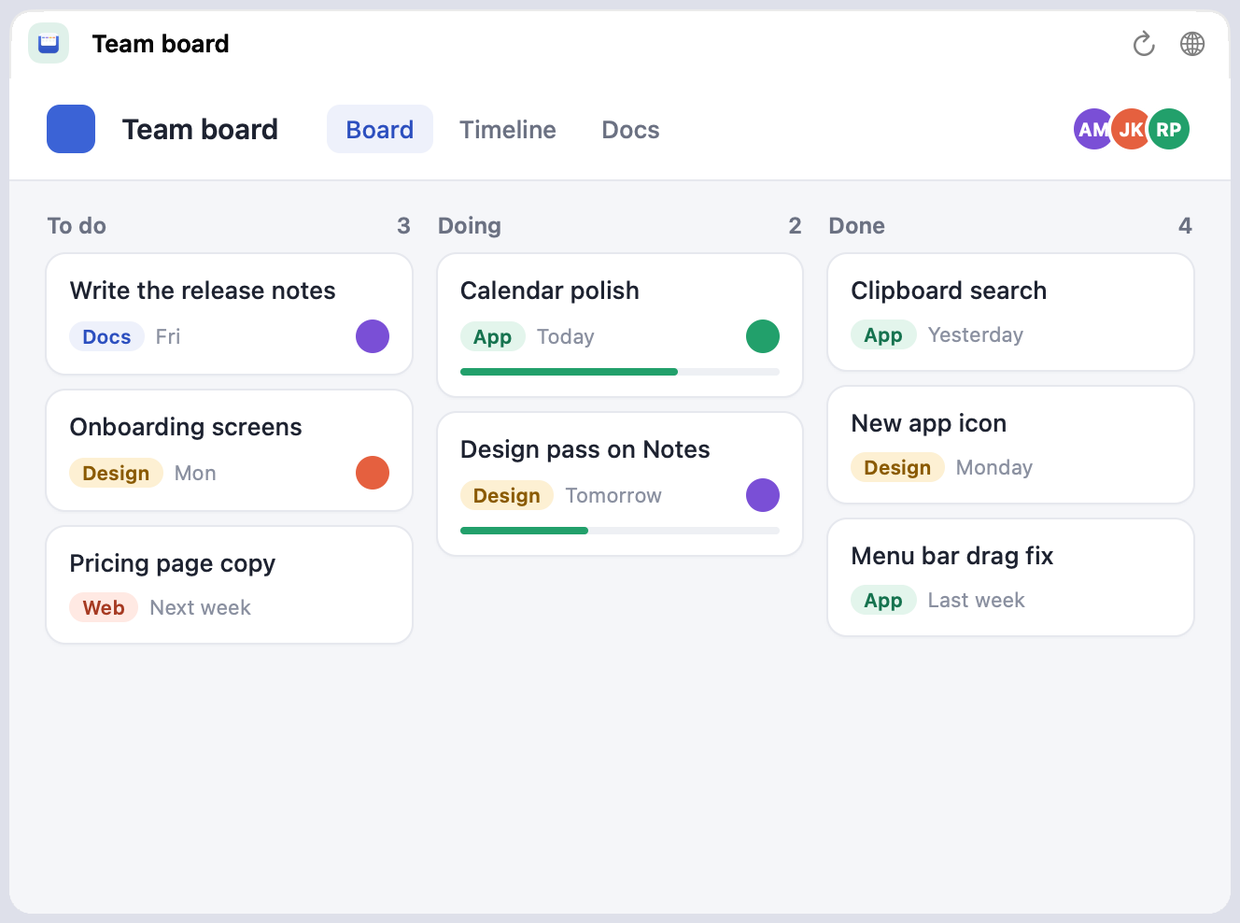Click the Mon due date on Onboarding screens
The width and height of the screenshot is (1240, 923).
(x=195, y=473)
